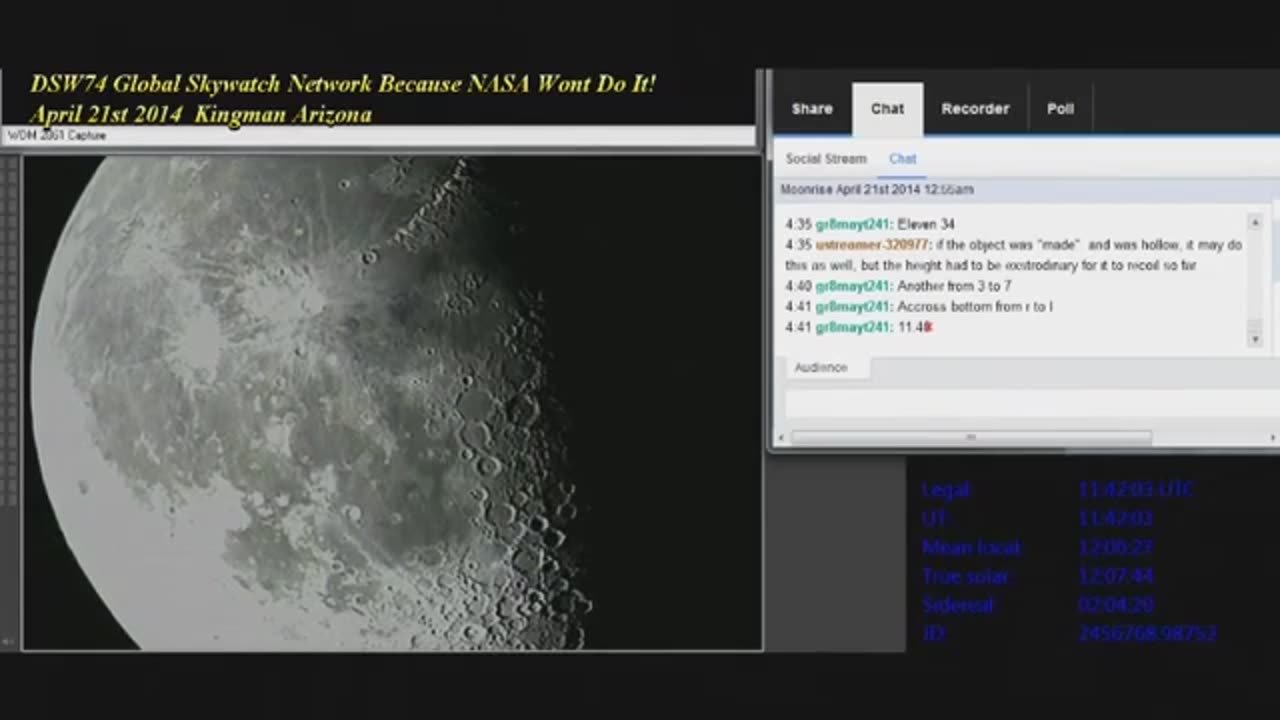Click the True solar time value

tap(1116, 577)
